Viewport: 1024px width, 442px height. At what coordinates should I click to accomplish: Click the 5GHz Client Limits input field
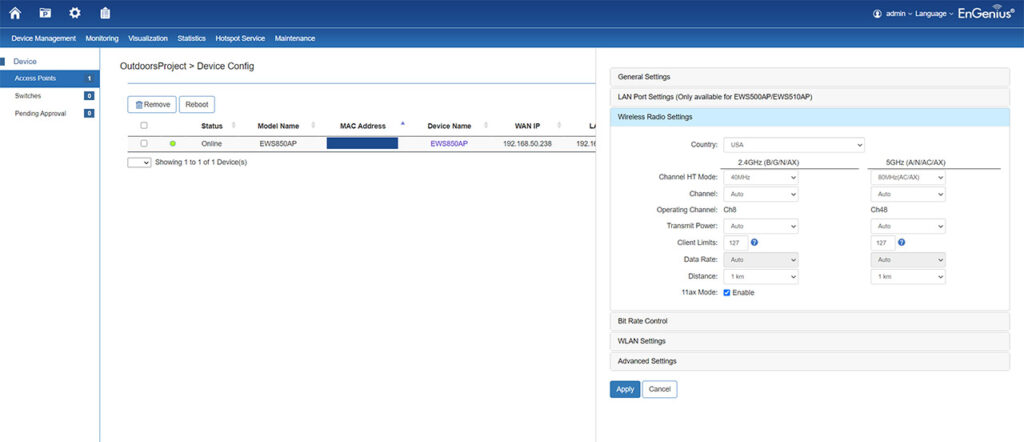[x=882, y=242]
